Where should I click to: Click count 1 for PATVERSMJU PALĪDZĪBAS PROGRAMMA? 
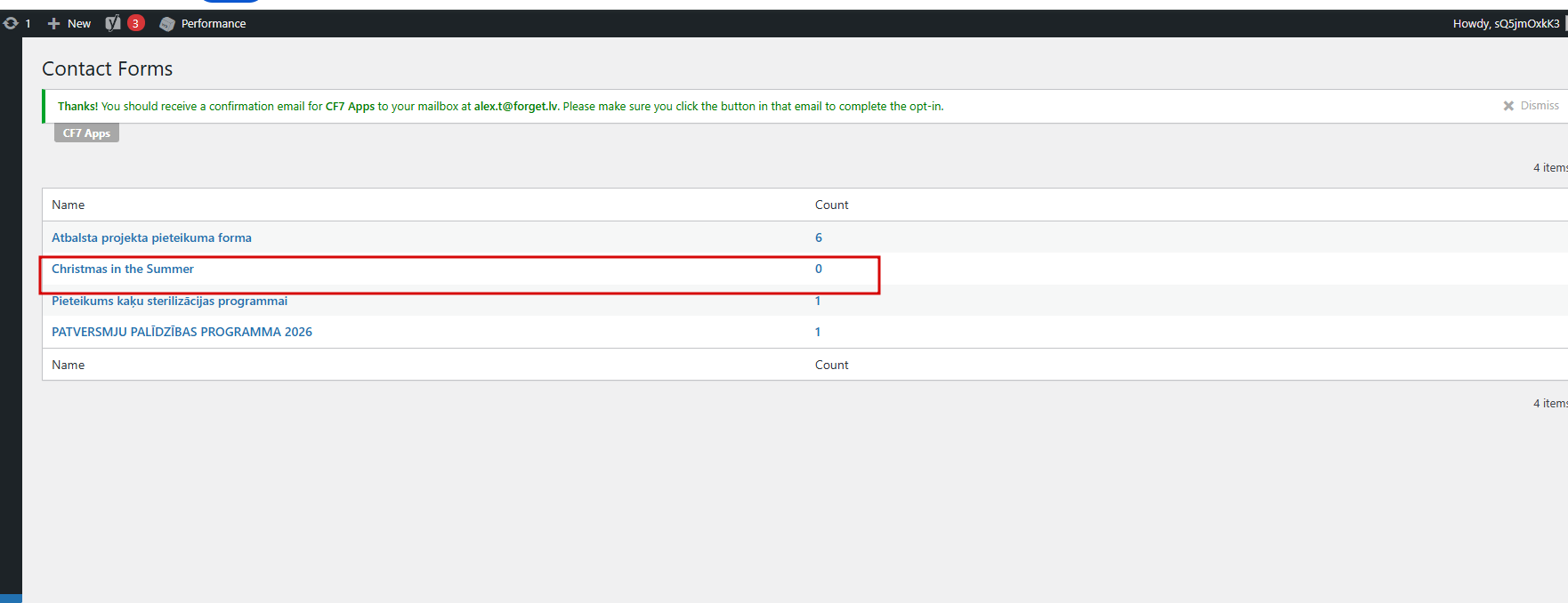(x=818, y=332)
